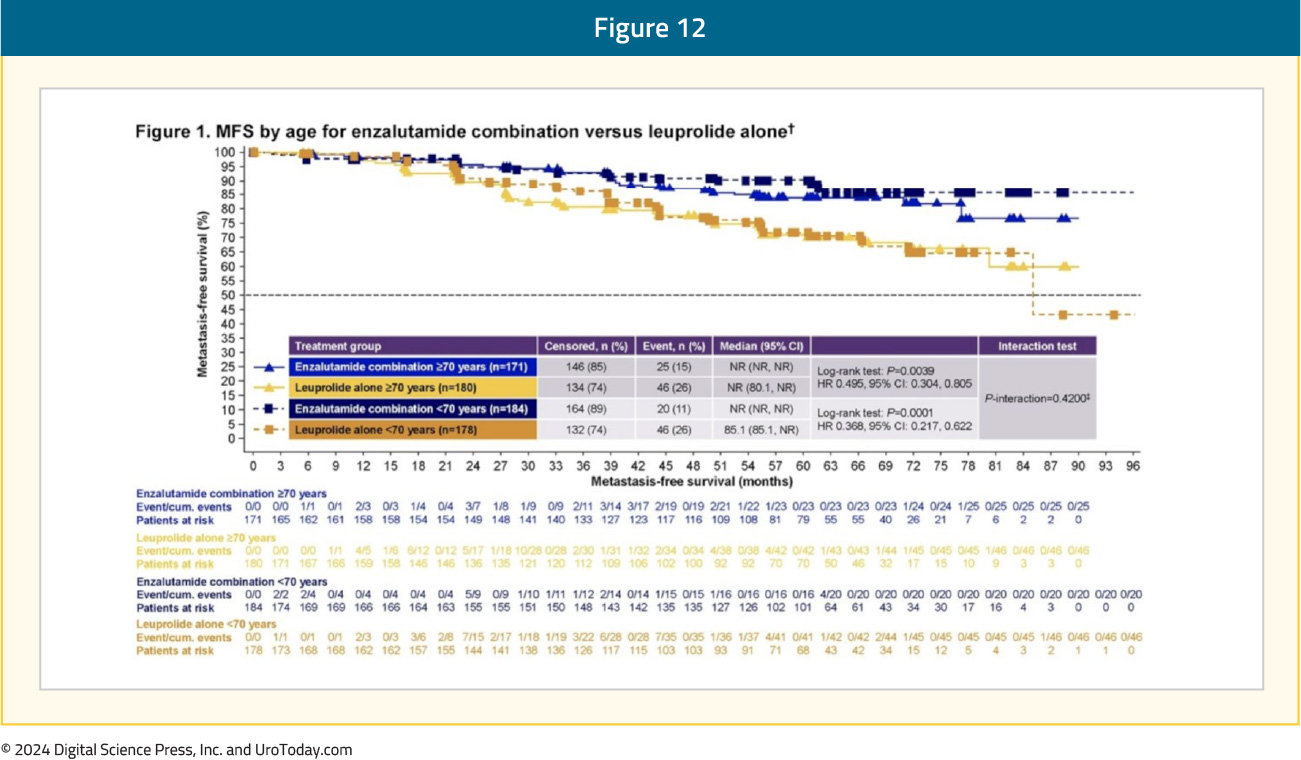Click the y-axis tick label "50"
The image size is (1301, 760).
(x=229, y=295)
